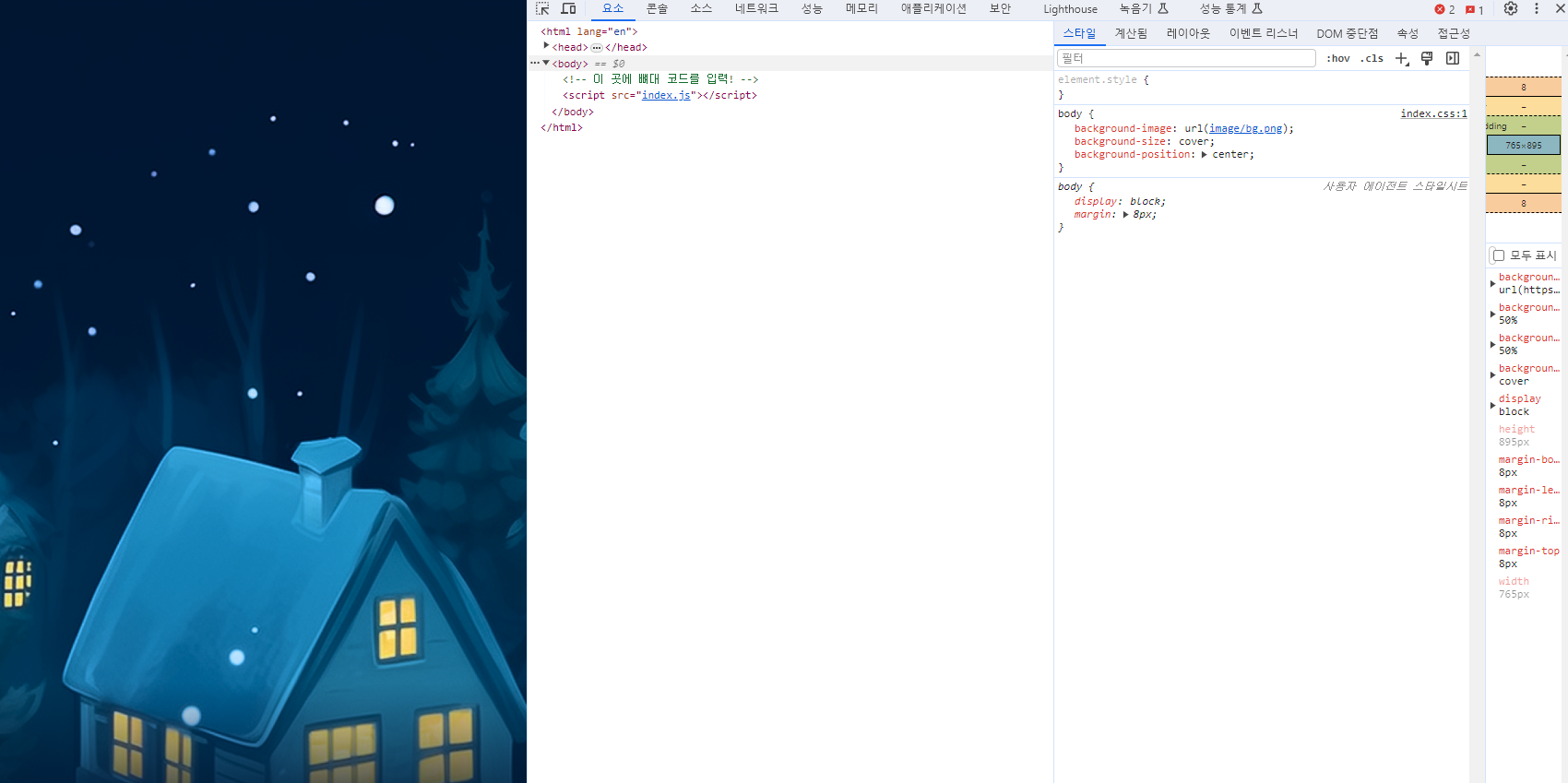Expand computed background-size cover property
The width and height of the screenshot is (1568, 783).
1492,374
